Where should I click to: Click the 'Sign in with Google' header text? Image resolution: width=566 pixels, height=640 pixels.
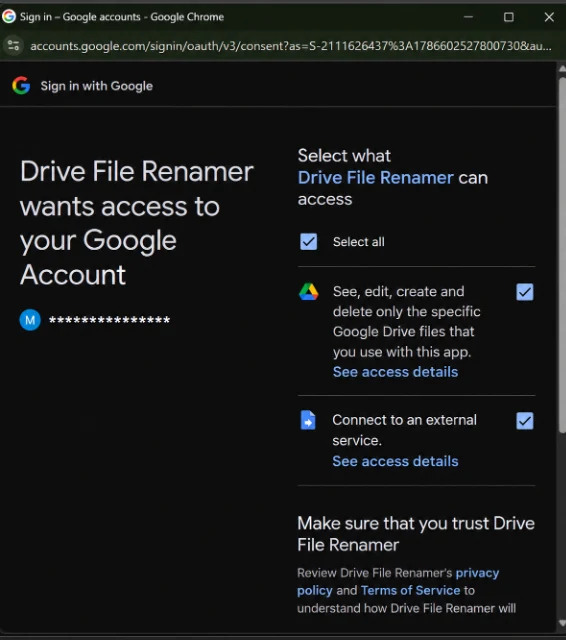point(97,86)
